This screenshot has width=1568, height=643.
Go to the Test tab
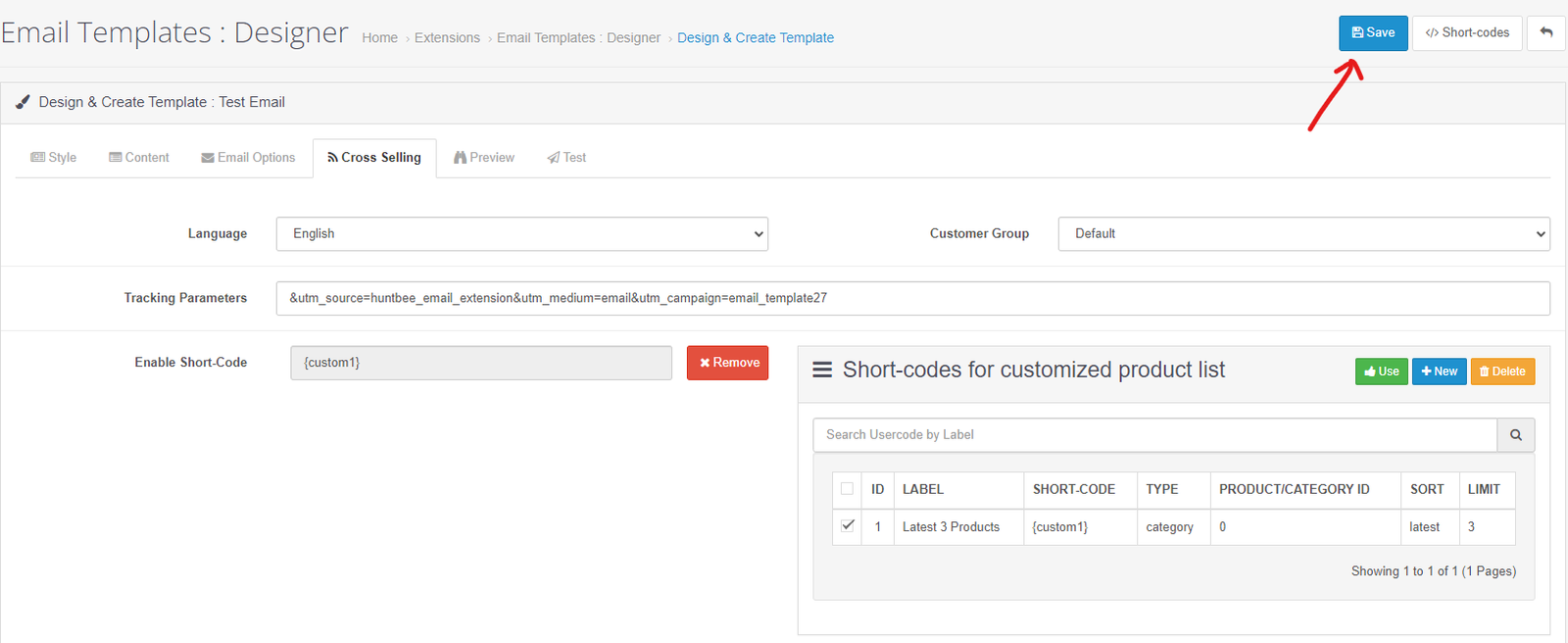click(x=566, y=158)
